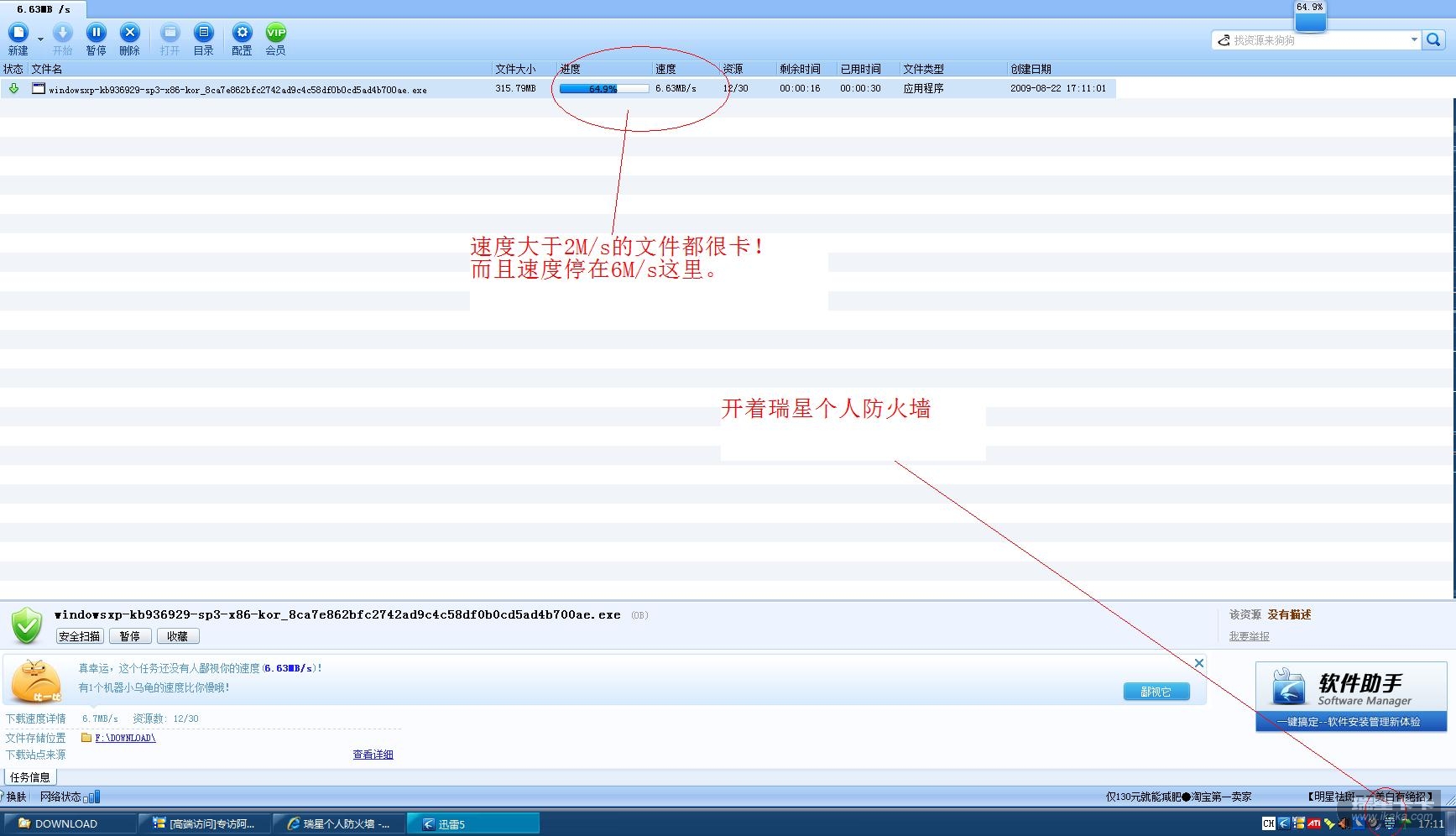Viewport: 1456px width, 836px height.
Task: Close the speed comparison banner
Action: tap(1199, 663)
